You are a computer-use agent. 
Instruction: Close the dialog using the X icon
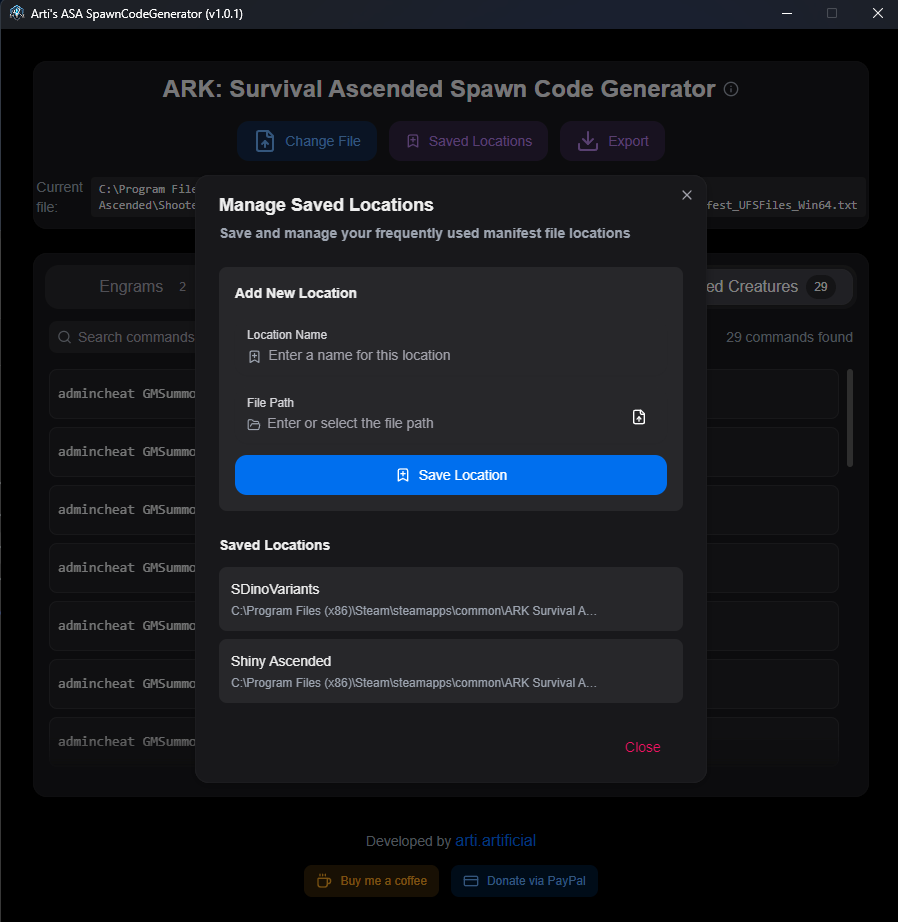(686, 195)
